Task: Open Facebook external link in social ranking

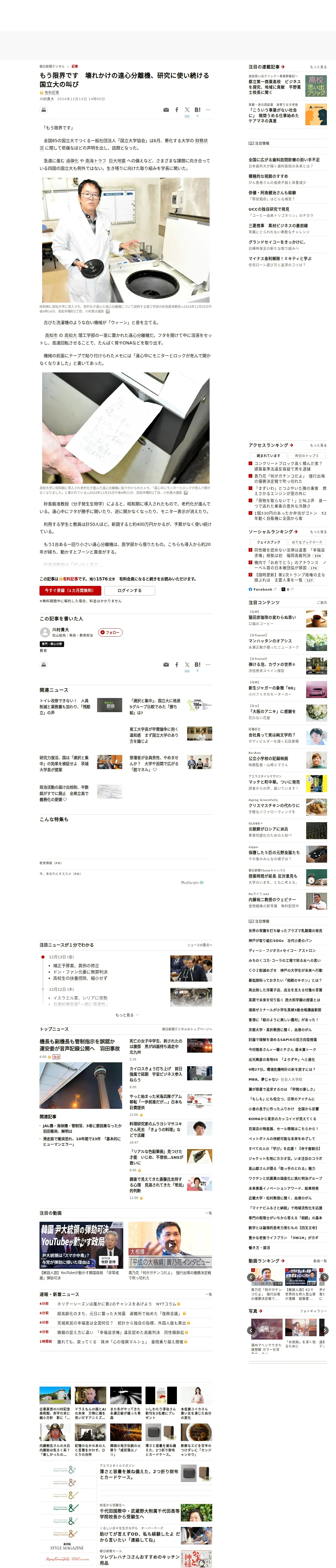Action: (262, 589)
